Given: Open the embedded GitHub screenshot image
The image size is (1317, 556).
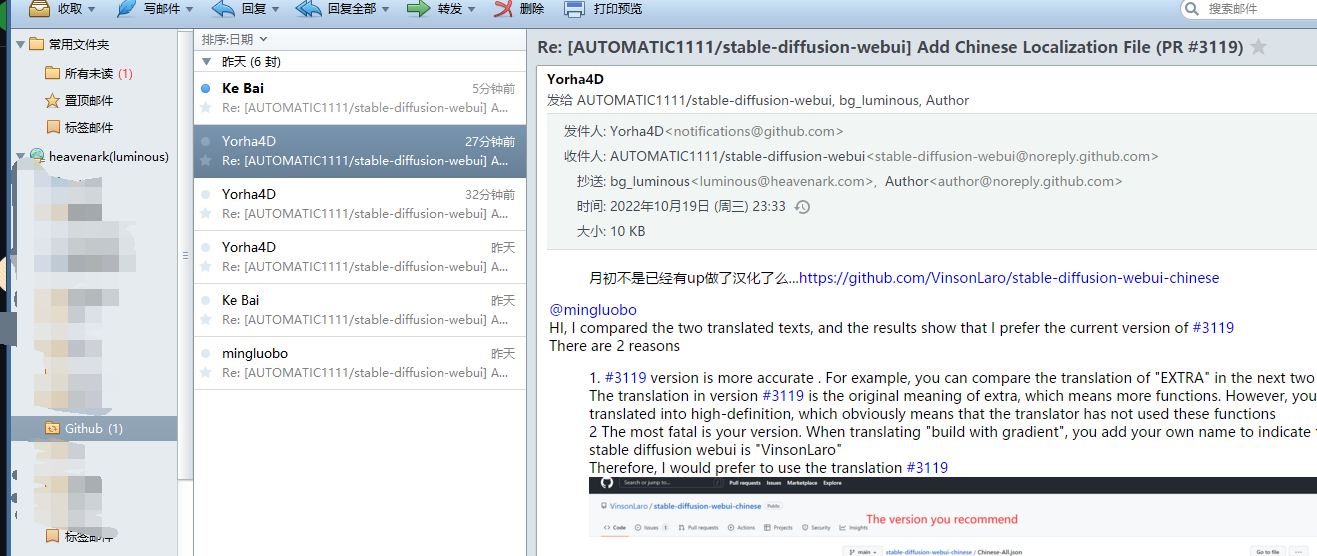Looking at the screenshot, I should (x=952, y=516).
